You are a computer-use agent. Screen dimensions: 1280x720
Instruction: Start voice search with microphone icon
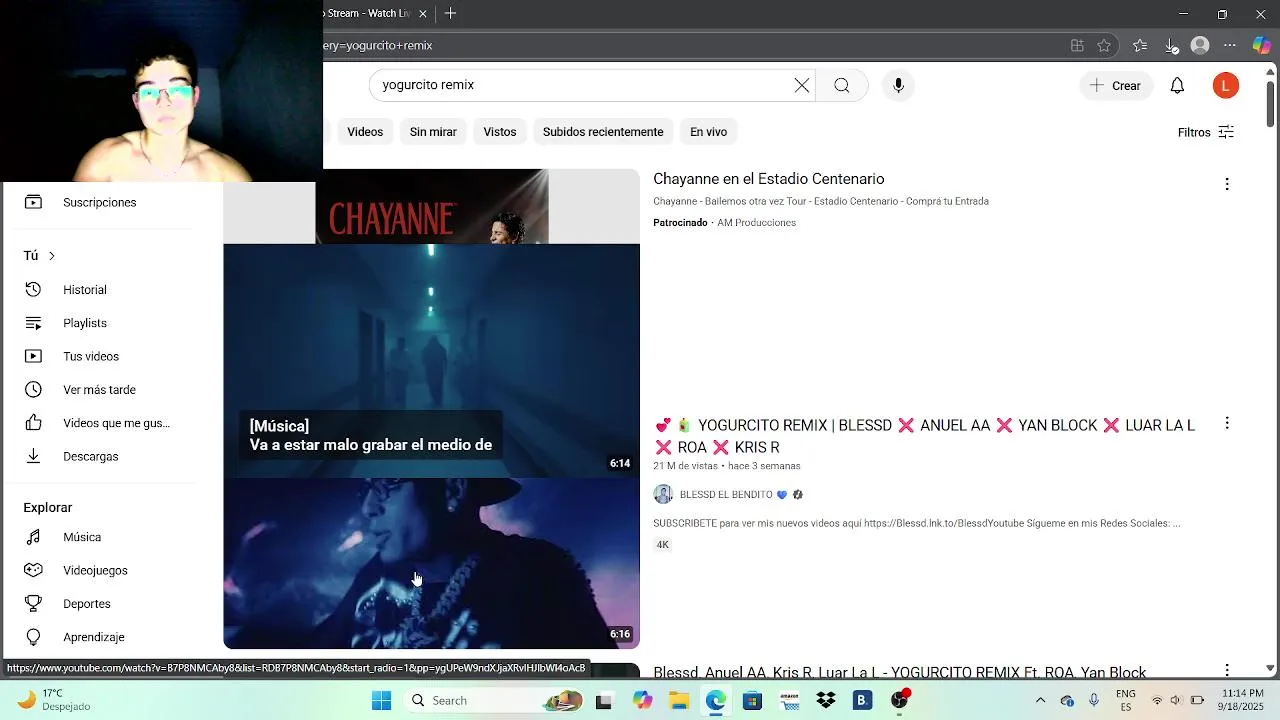898,85
